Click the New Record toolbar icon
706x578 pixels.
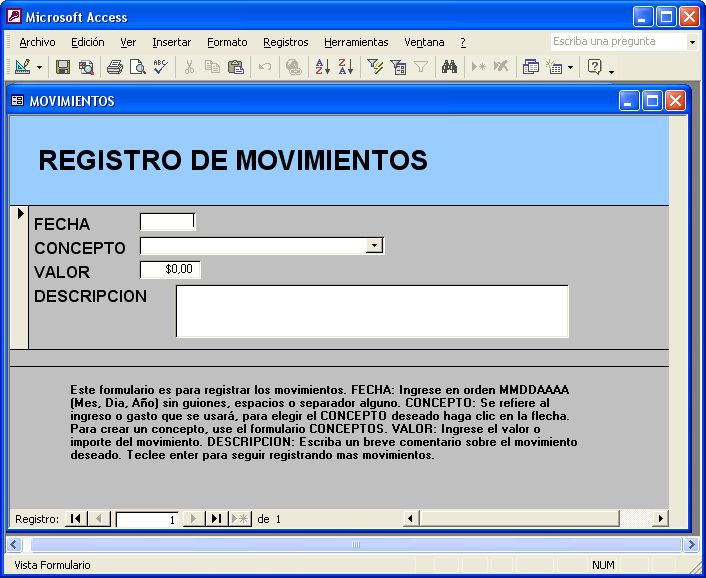click(479, 67)
